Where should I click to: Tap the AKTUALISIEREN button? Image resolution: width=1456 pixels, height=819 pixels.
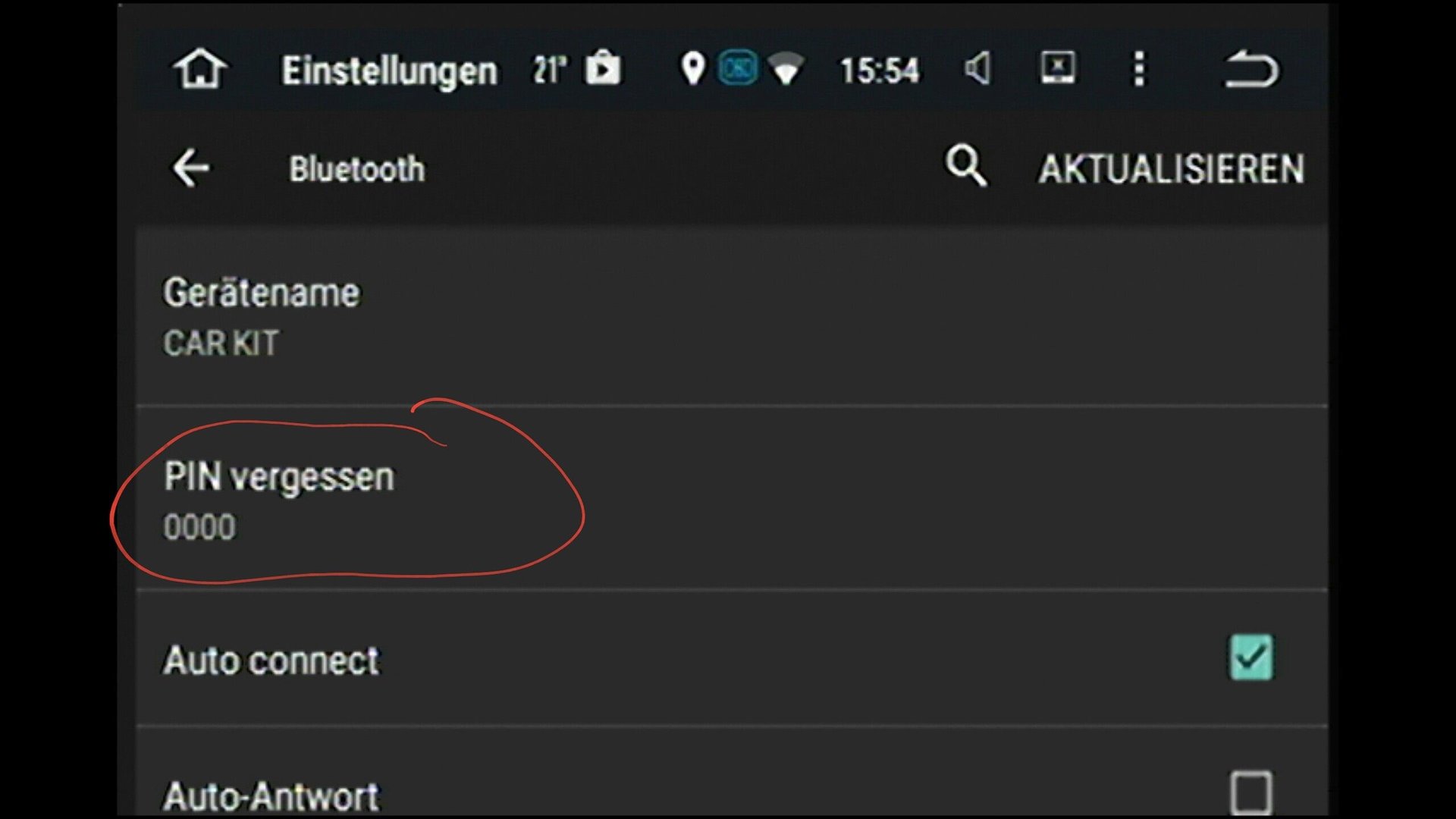(x=1172, y=168)
